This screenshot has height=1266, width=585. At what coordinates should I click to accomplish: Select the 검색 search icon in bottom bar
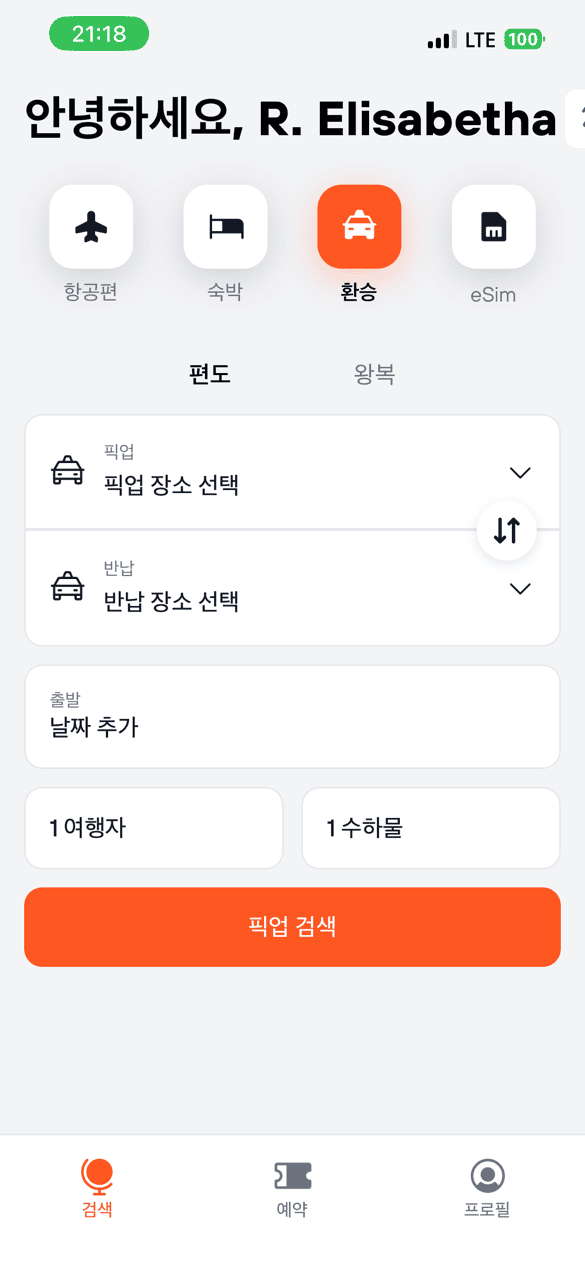97,1186
